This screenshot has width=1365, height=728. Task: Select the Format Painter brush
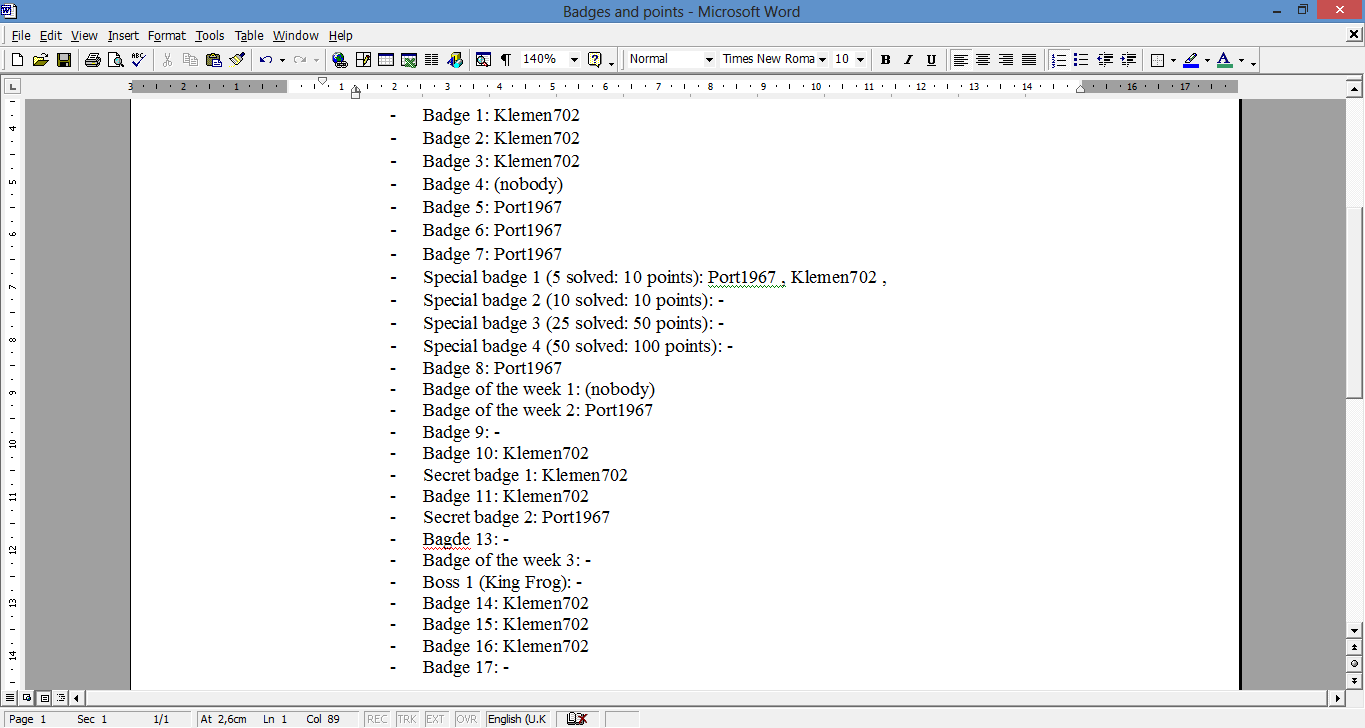tap(237, 60)
